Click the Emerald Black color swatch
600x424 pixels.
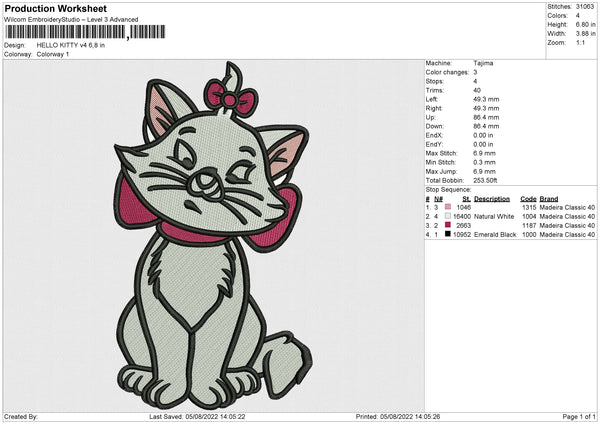point(448,234)
